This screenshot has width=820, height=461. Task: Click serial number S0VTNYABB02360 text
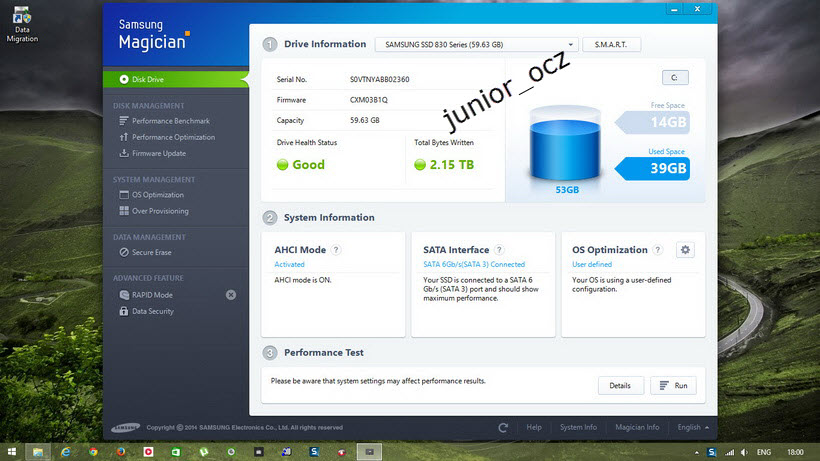(380, 79)
